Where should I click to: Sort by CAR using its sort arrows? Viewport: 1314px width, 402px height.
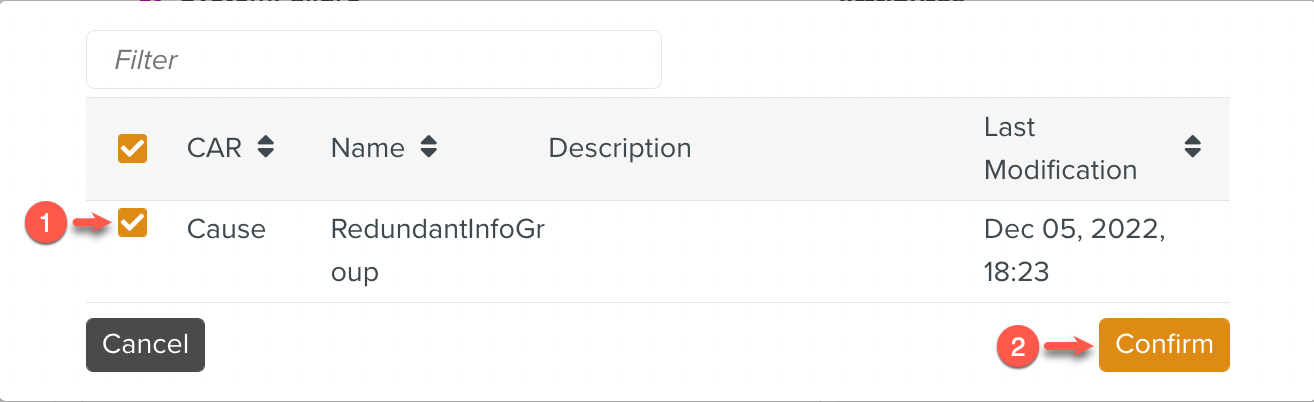coord(265,148)
